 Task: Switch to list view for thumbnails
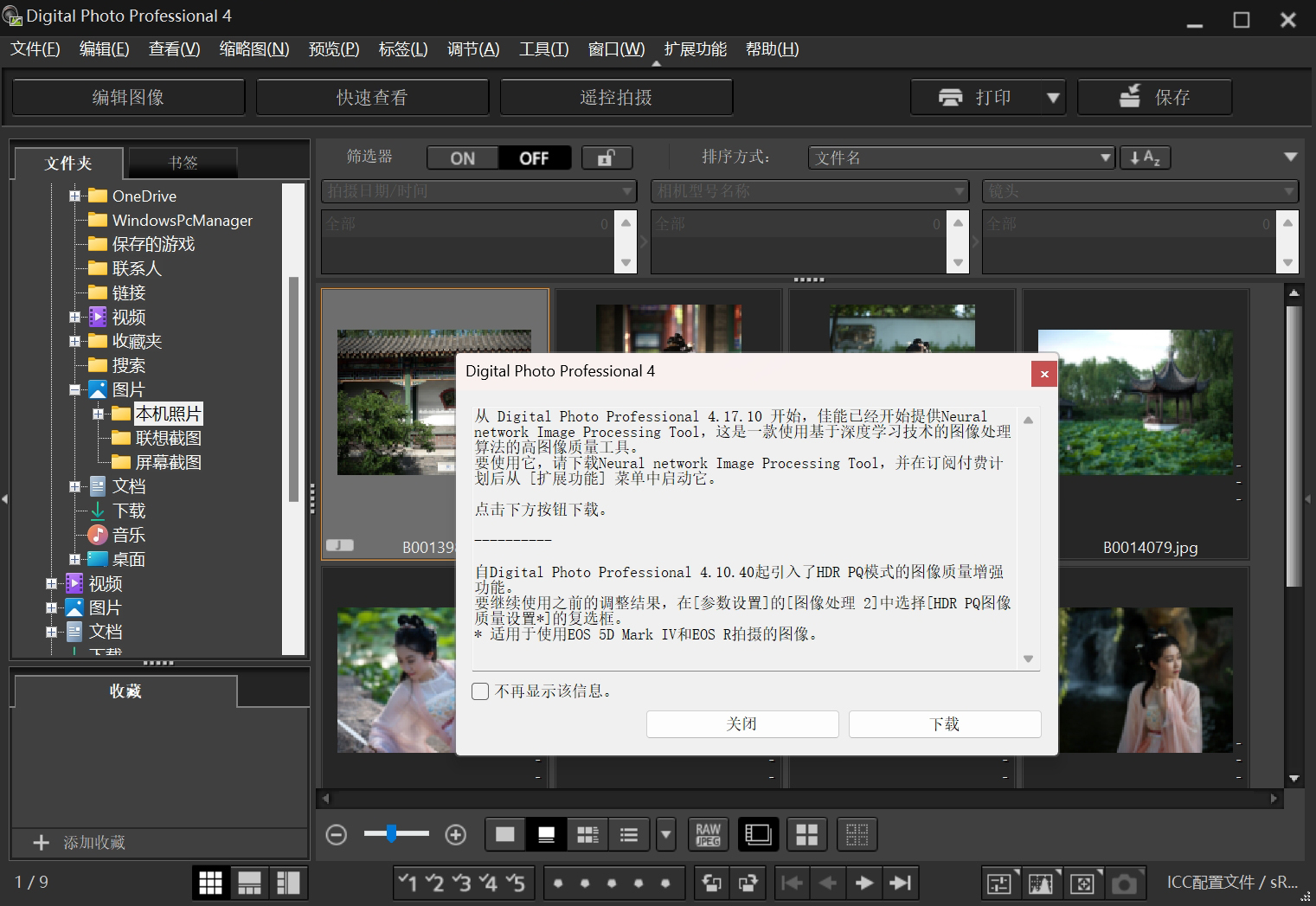629,834
